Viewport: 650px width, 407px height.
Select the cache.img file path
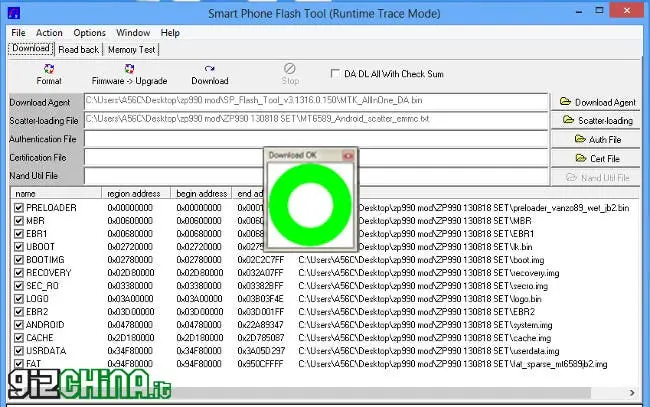click(x=424, y=338)
